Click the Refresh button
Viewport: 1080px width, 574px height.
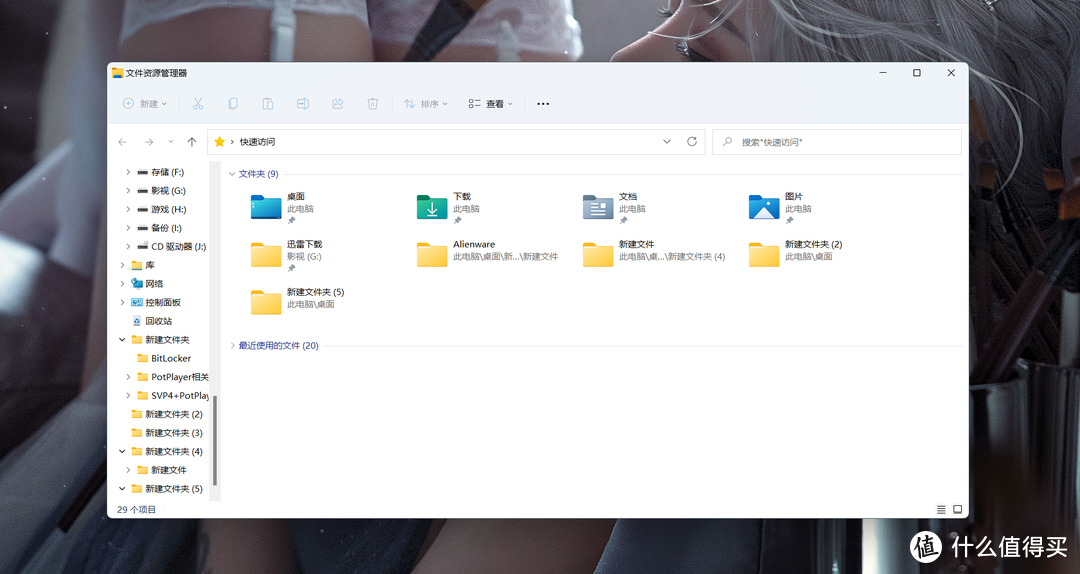692,142
